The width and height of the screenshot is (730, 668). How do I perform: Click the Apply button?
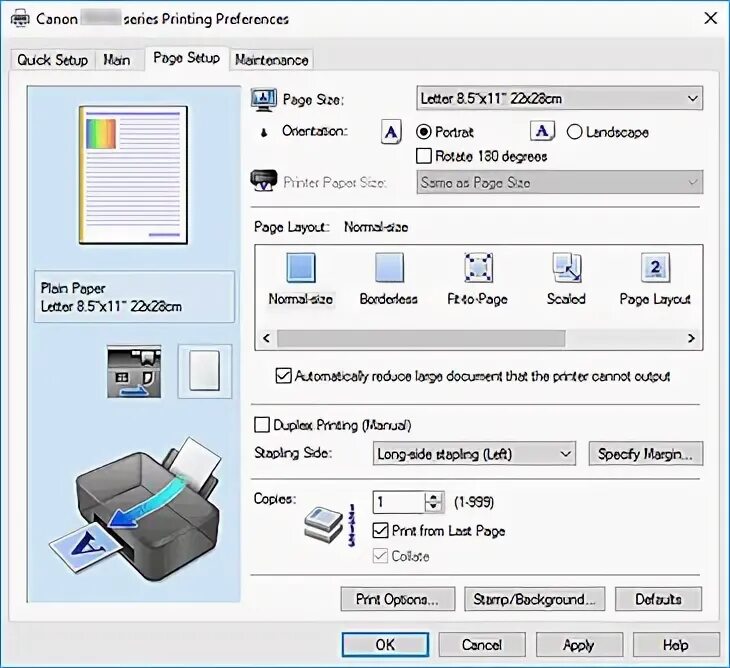(x=579, y=645)
